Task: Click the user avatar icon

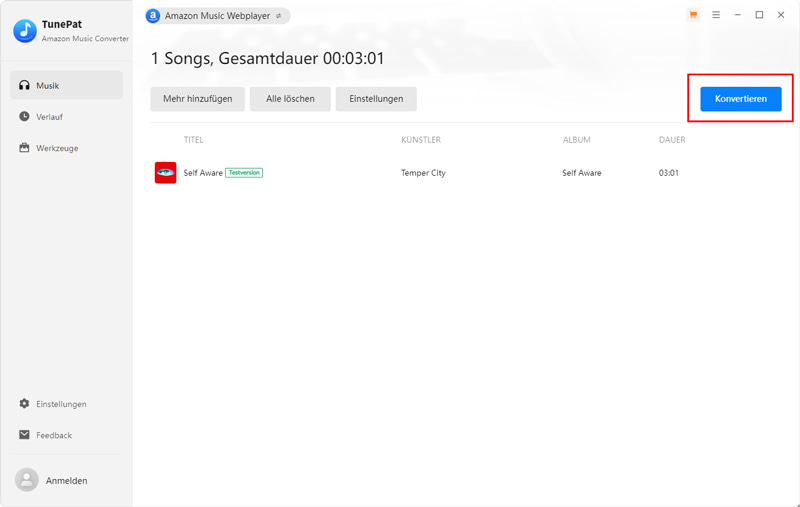Action: coord(27,480)
